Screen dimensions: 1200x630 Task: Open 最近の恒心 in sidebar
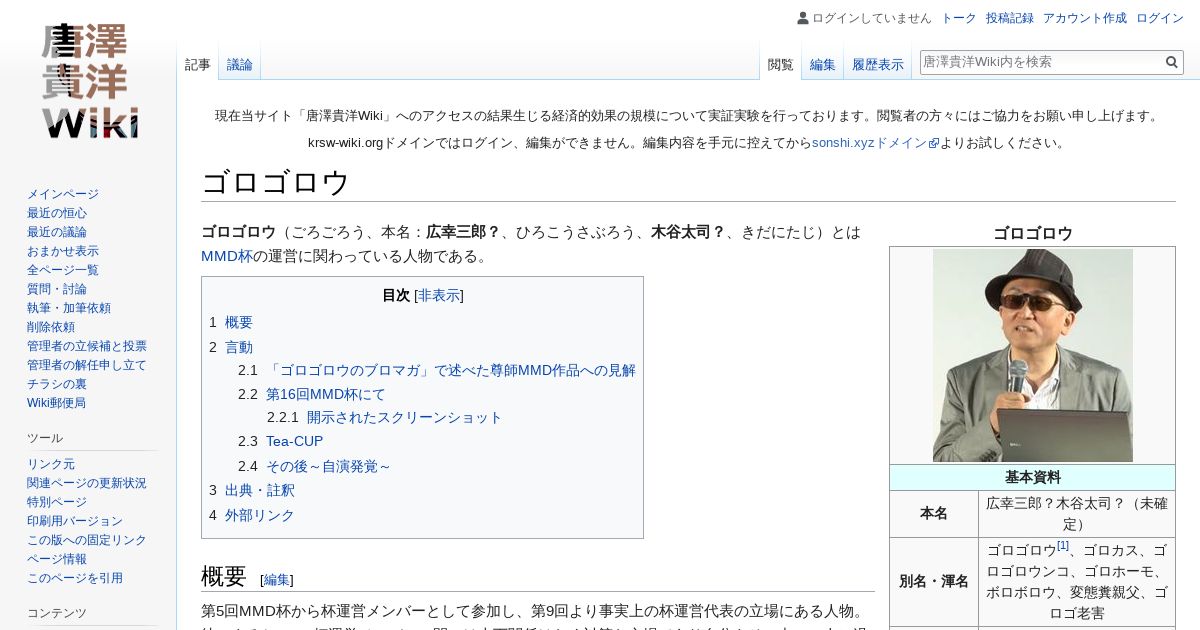point(57,213)
